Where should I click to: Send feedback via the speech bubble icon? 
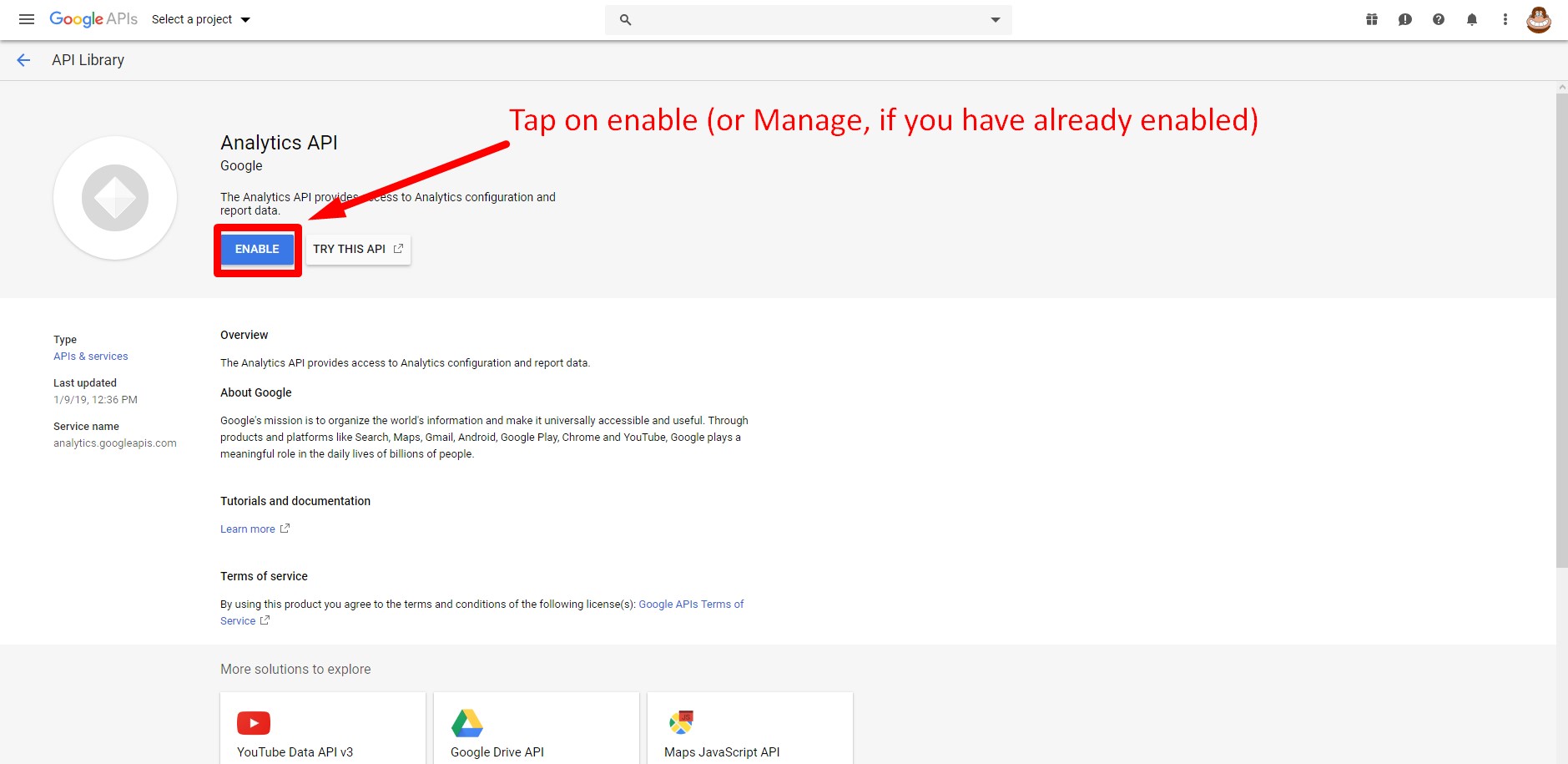pyautogui.click(x=1405, y=18)
